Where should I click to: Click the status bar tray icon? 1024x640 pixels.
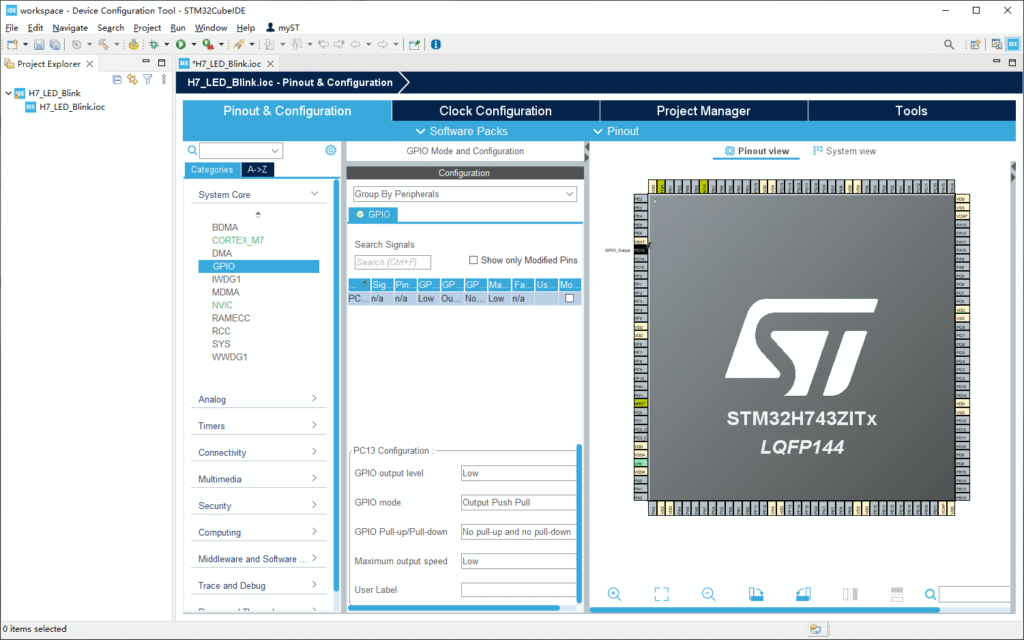click(816, 629)
